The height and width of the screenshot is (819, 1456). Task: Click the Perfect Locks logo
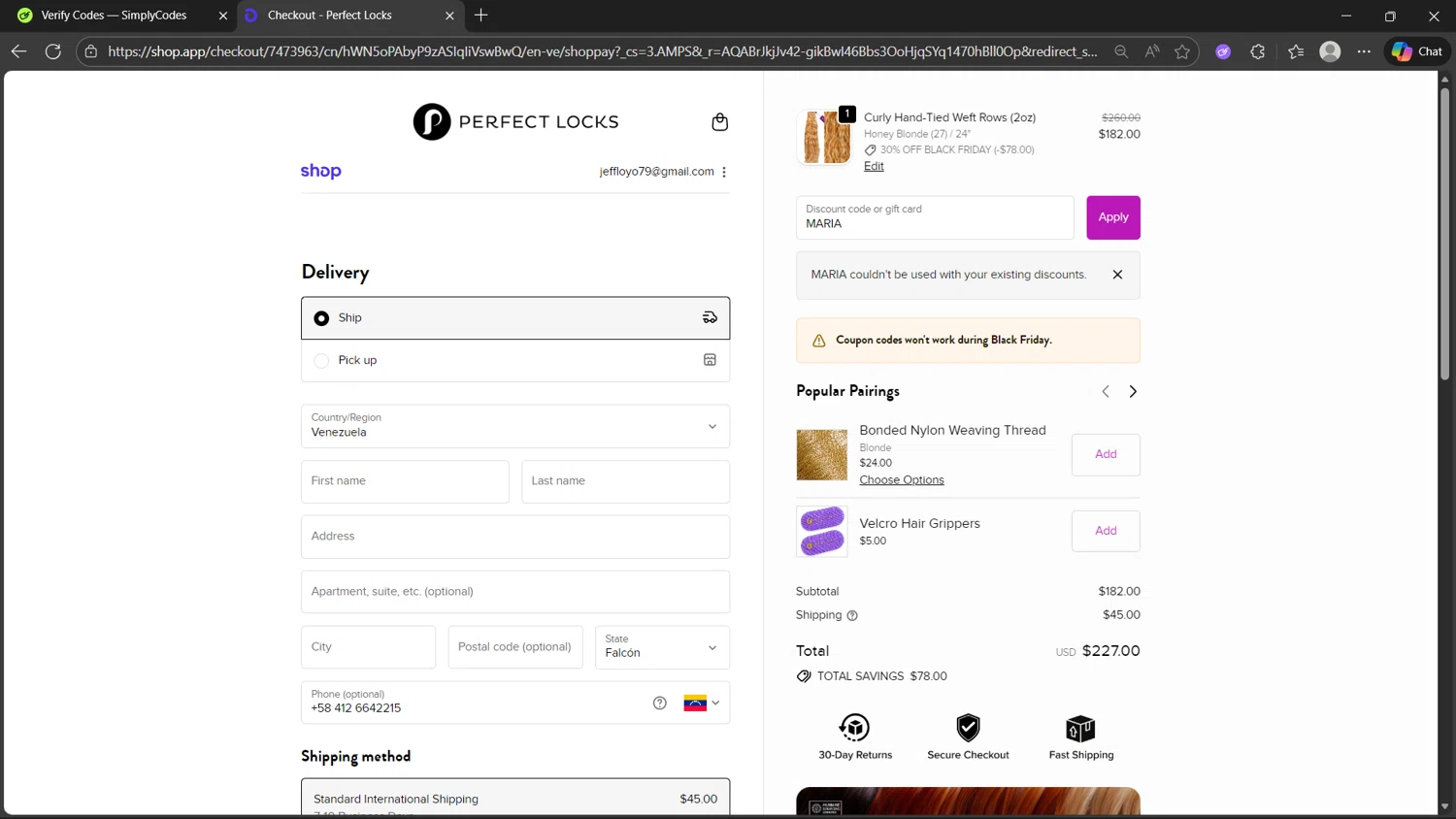515,122
